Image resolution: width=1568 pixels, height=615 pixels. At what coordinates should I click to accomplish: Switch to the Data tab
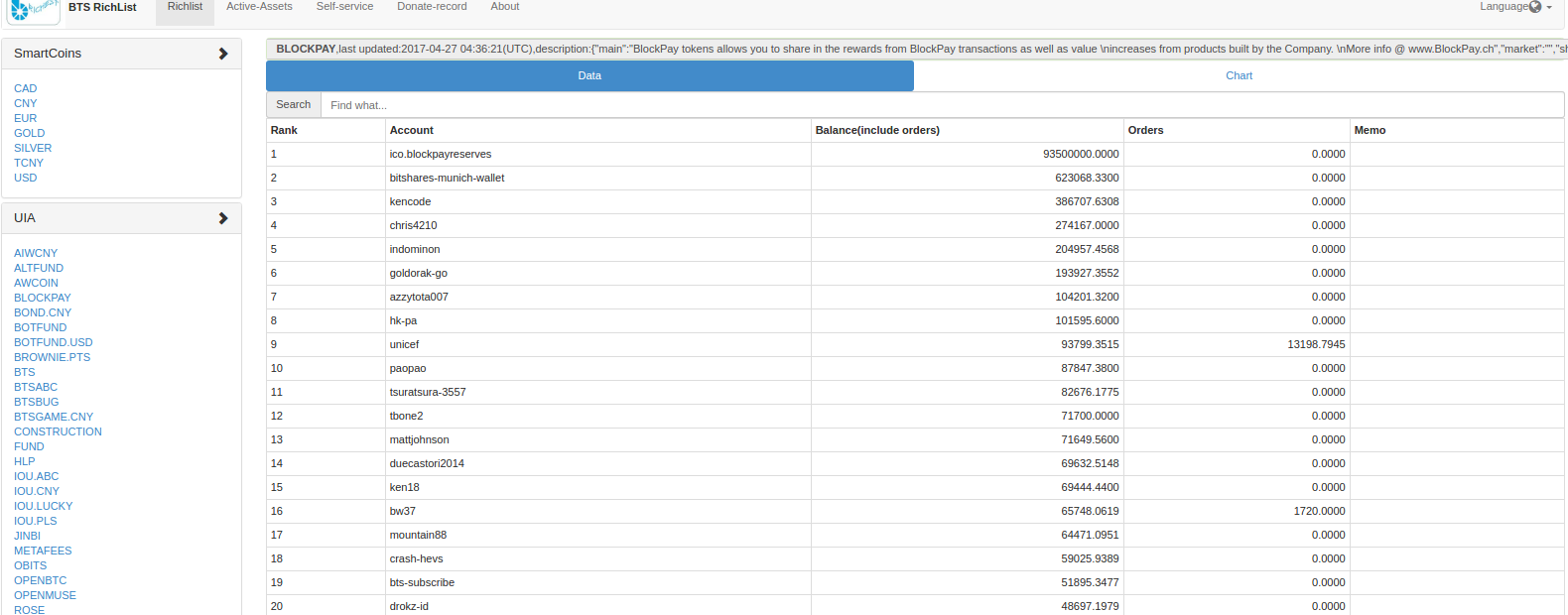click(589, 75)
